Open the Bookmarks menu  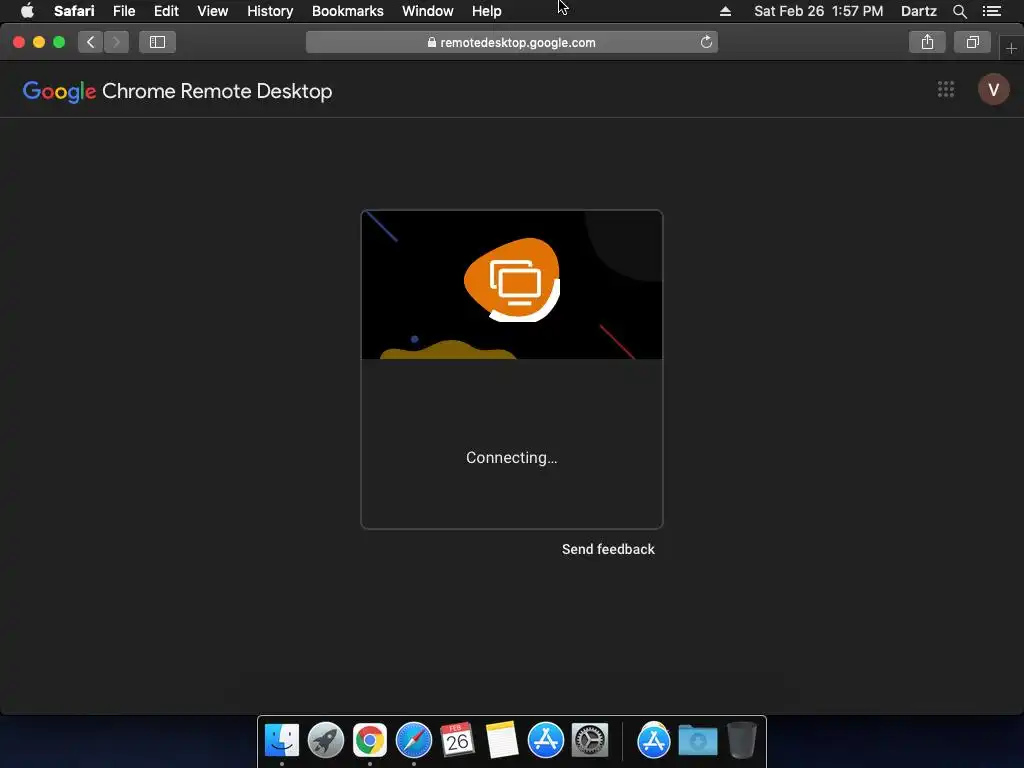pos(347,11)
